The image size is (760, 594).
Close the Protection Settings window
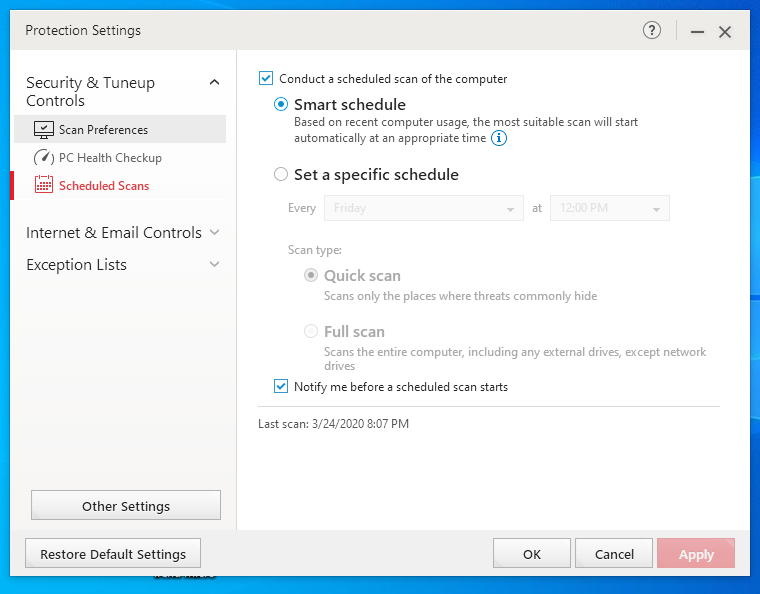(x=725, y=32)
